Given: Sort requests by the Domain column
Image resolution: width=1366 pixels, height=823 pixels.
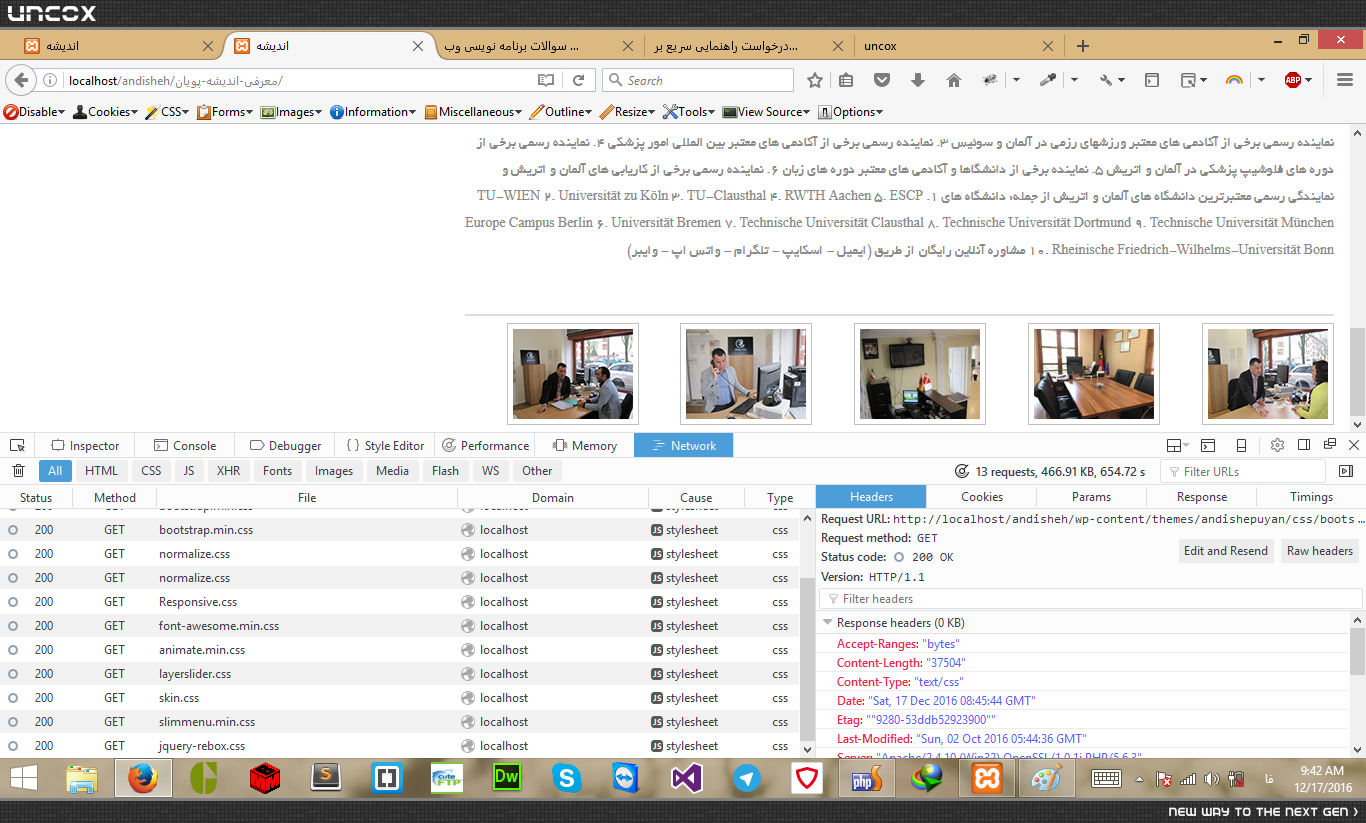Looking at the screenshot, I should [553, 497].
